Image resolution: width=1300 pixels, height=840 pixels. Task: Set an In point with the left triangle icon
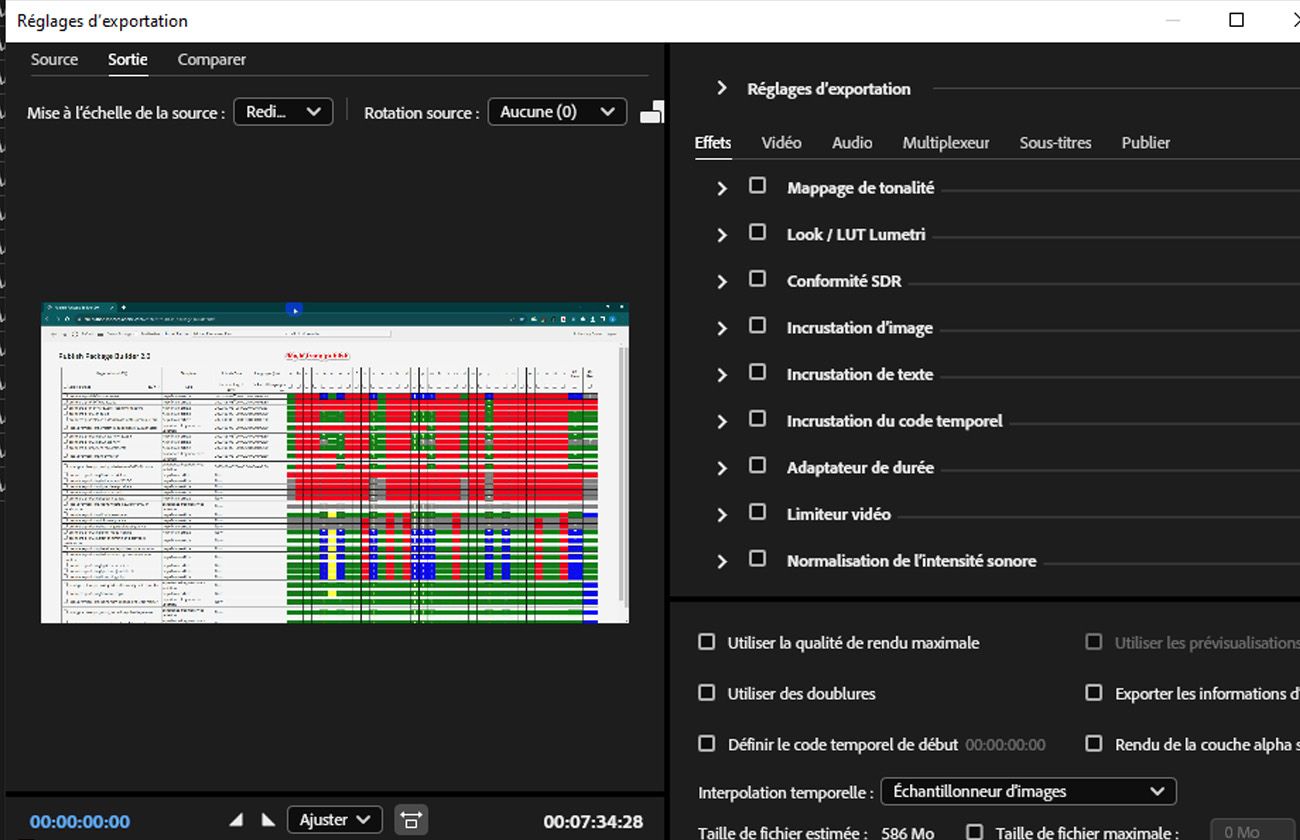point(236,819)
